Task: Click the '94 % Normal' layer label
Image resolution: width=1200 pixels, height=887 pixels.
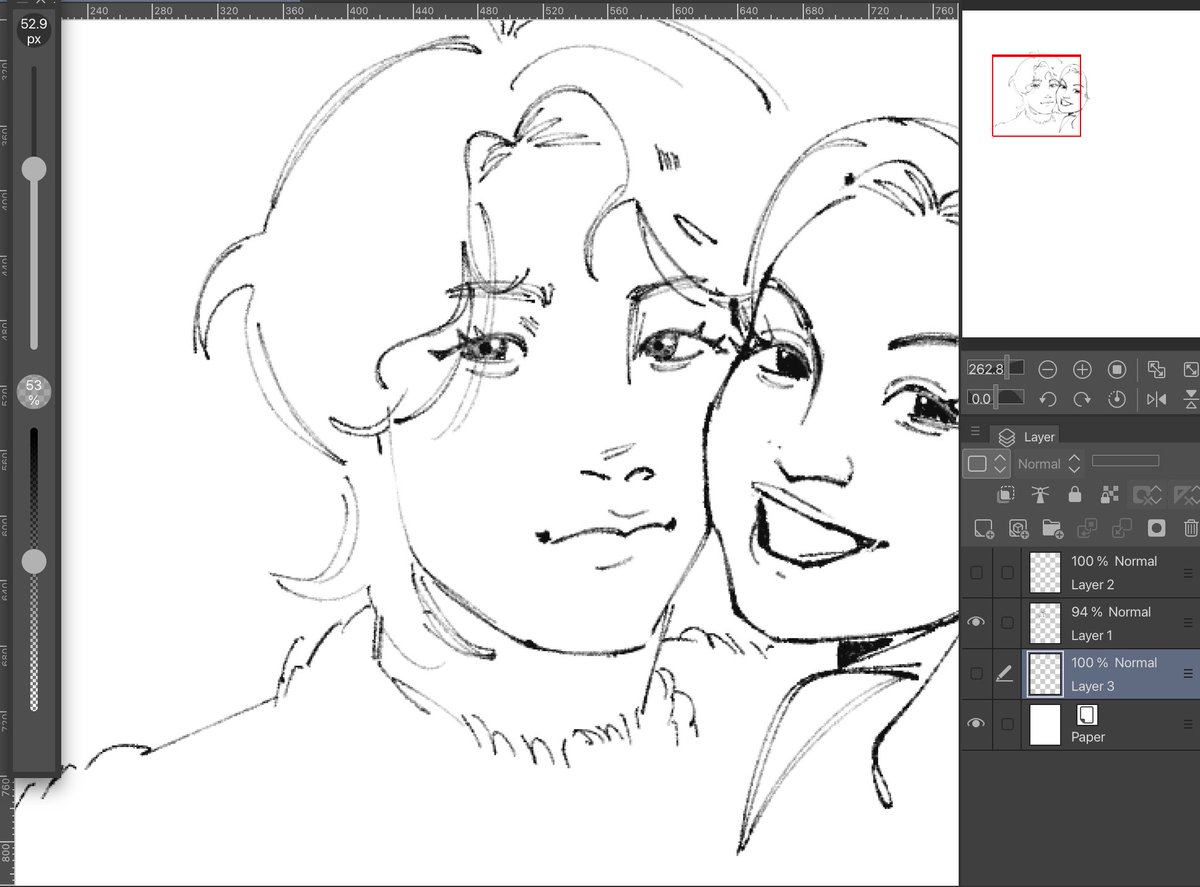Action: (1111, 612)
